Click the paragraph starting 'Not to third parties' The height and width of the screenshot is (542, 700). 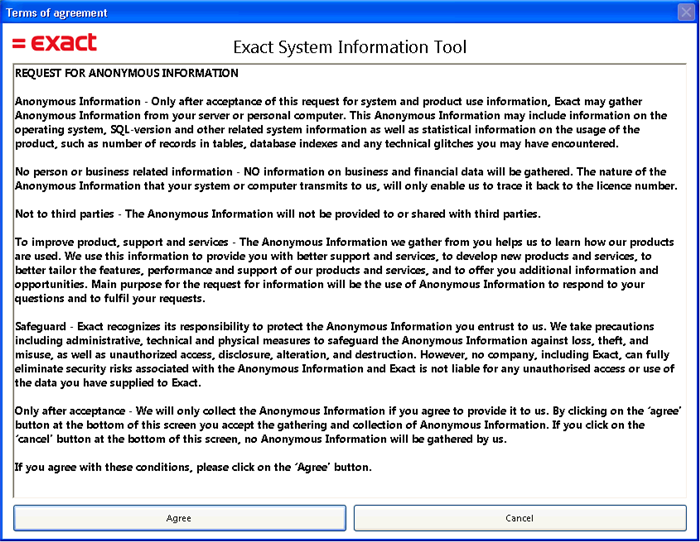tap(278, 214)
